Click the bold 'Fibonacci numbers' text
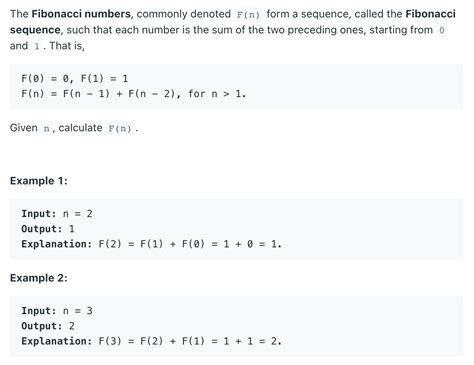This screenshot has height=365, width=474. pos(81,14)
